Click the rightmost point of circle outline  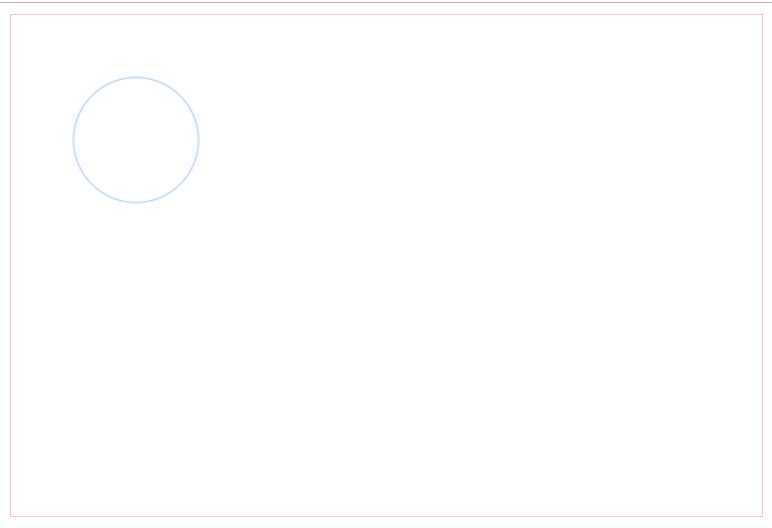click(x=198, y=140)
